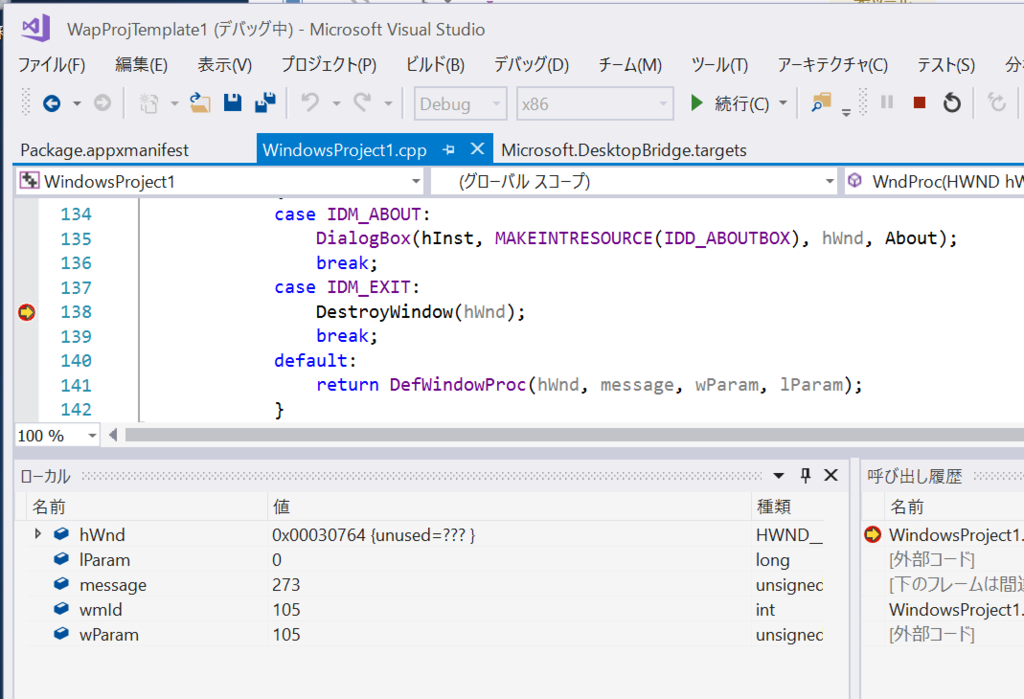Open the undo history dropdown arrow
Image resolution: width=1024 pixels, height=699 pixels.
[336, 103]
